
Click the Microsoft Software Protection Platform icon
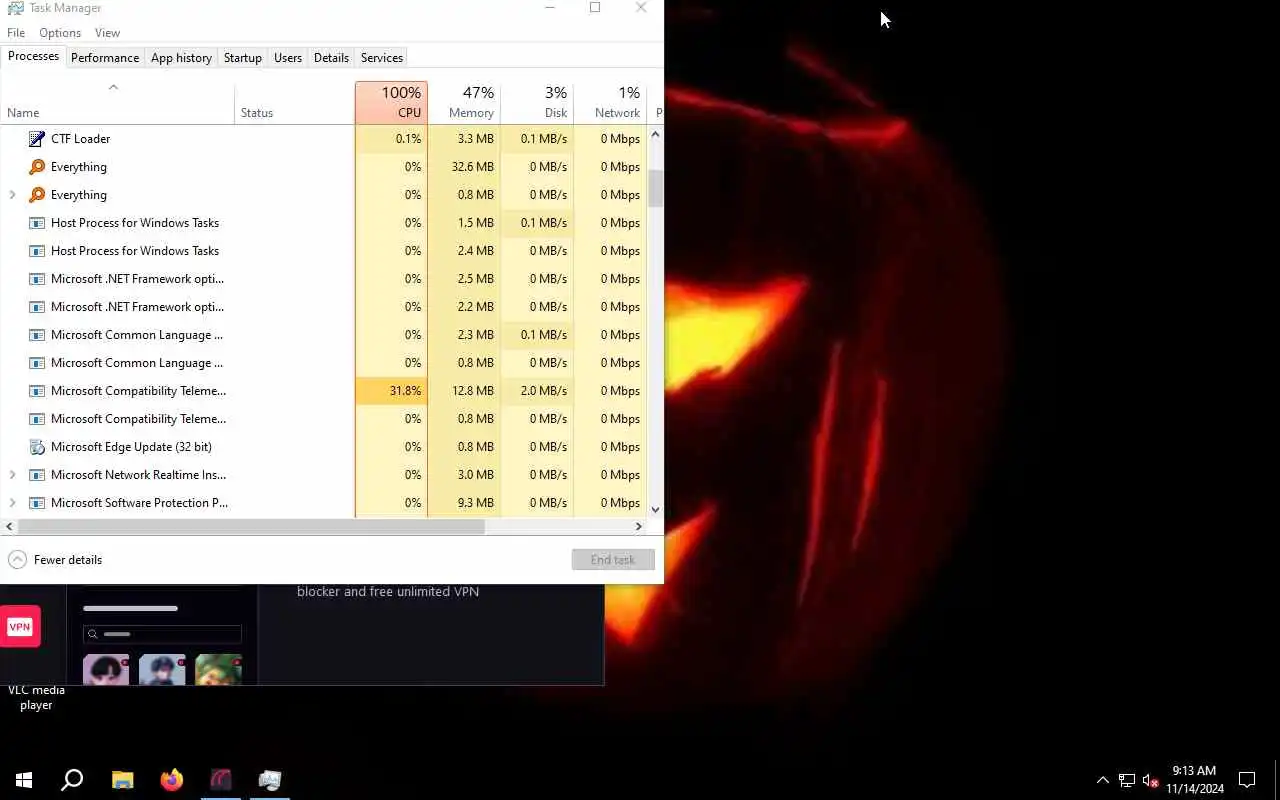(37, 503)
